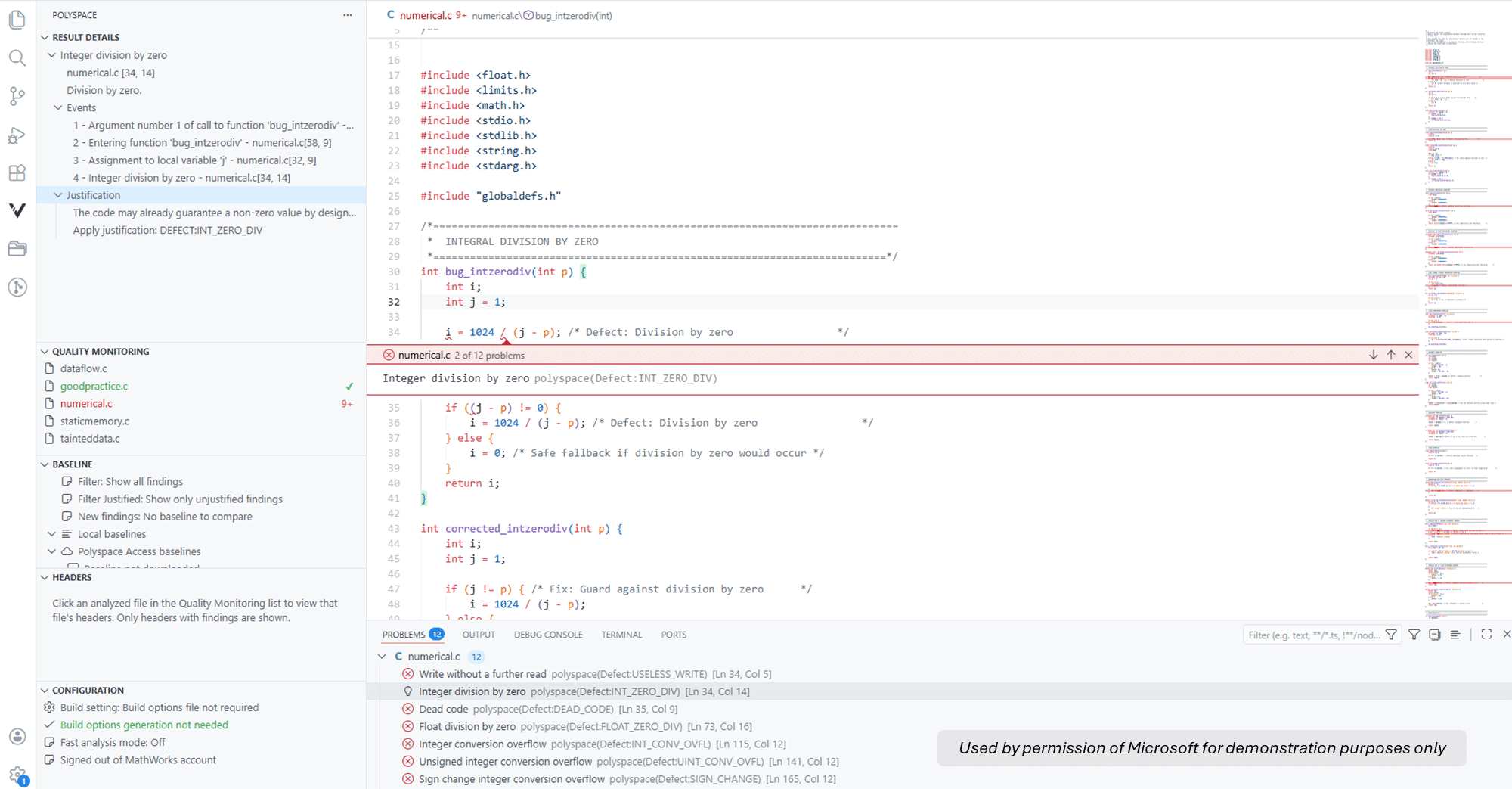Open goodpractice.c in Quality Monitoring list
This screenshot has width=1512, height=789.
click(x=94, y=386)
